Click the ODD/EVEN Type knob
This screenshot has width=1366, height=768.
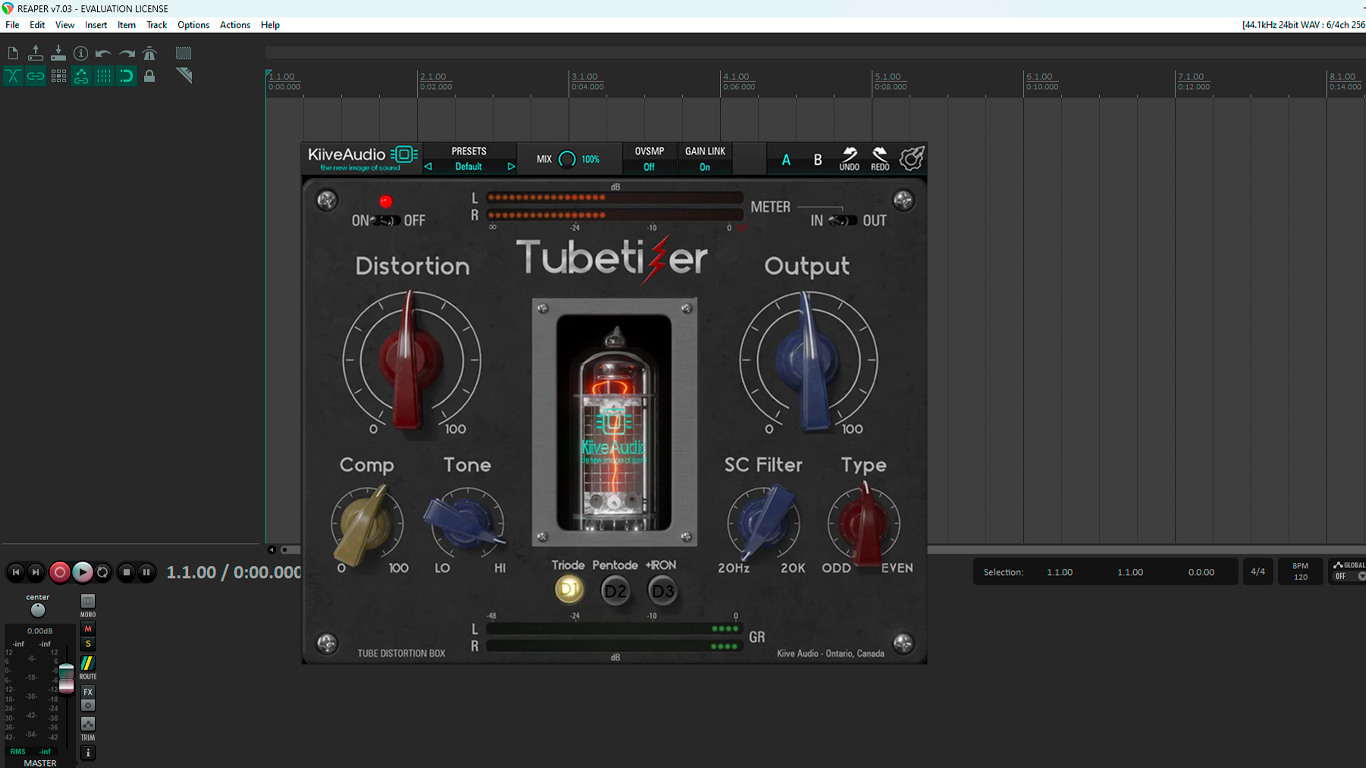863,522
